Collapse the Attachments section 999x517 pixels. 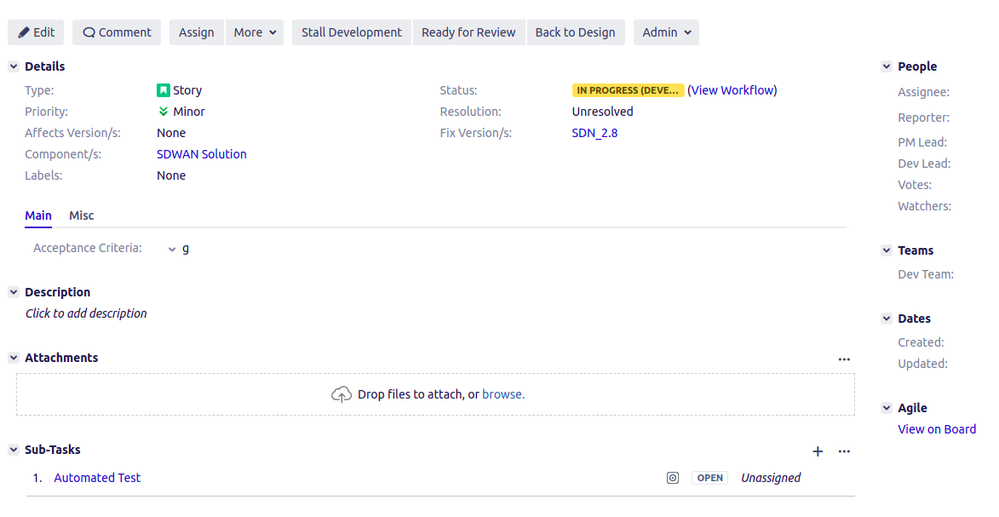click(x=13, y=358)
